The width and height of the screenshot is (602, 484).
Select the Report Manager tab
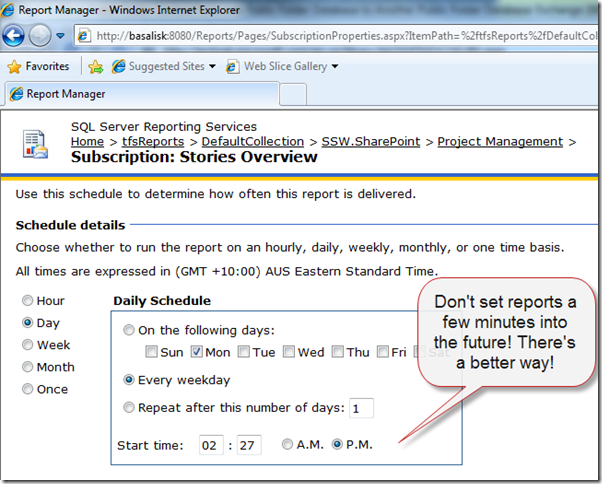(140, 94)
